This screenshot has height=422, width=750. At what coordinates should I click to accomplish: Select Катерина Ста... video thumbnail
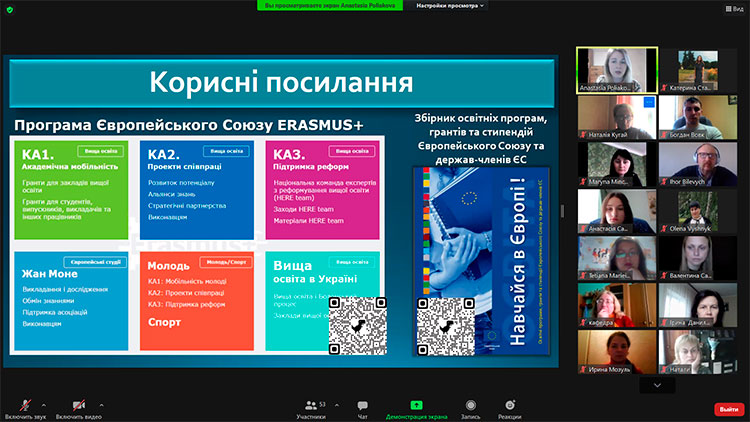pyautogui.click(x=698, y=70)
